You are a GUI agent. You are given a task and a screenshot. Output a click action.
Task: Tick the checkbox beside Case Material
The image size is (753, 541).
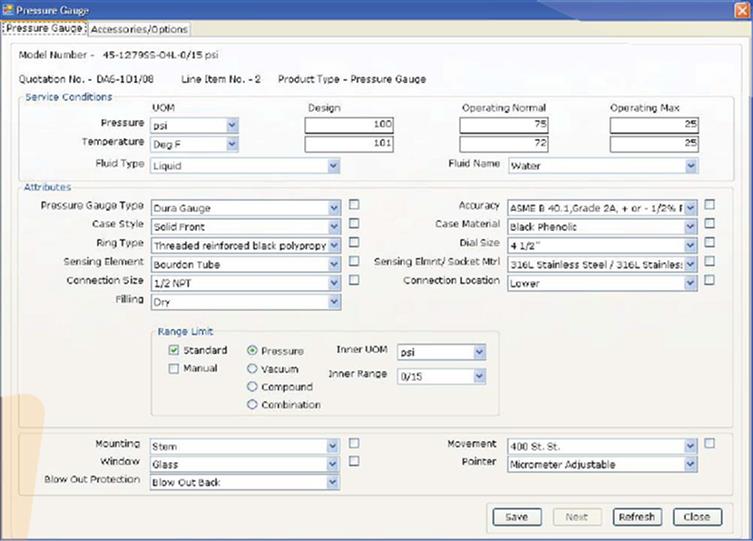click(x=709, y=224)
